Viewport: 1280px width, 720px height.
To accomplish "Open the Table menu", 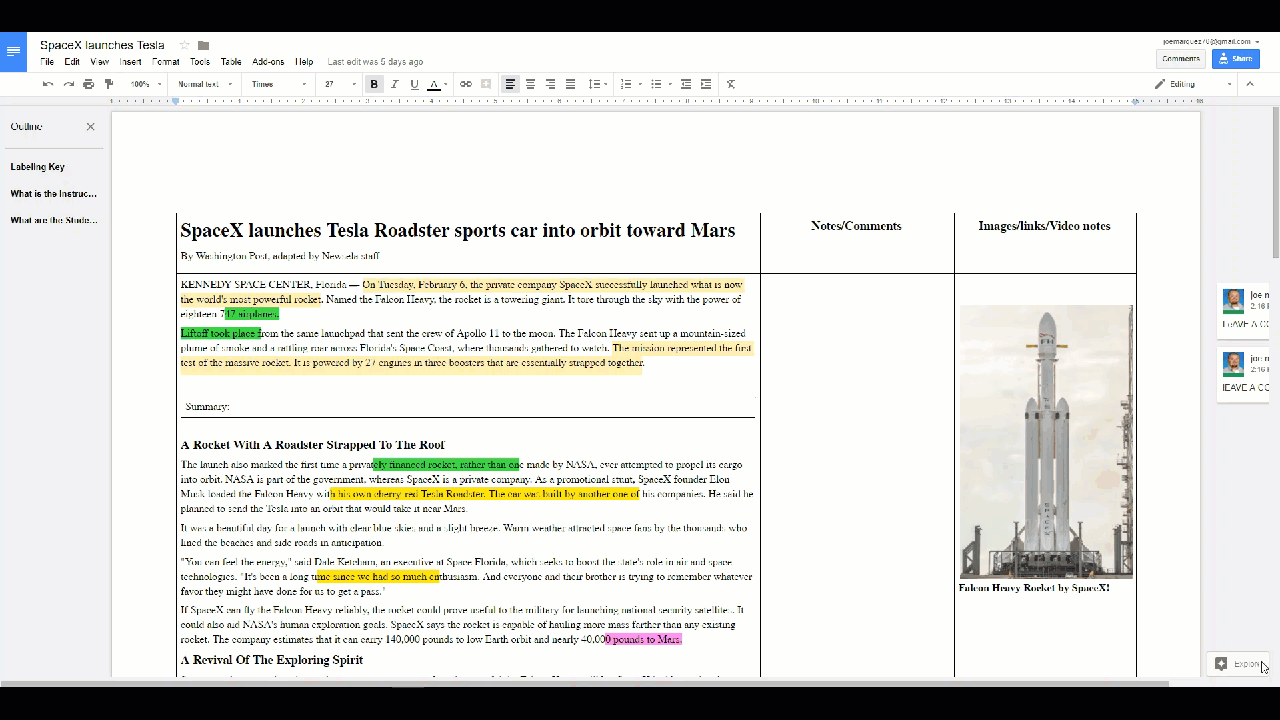I will coord(231,62).
